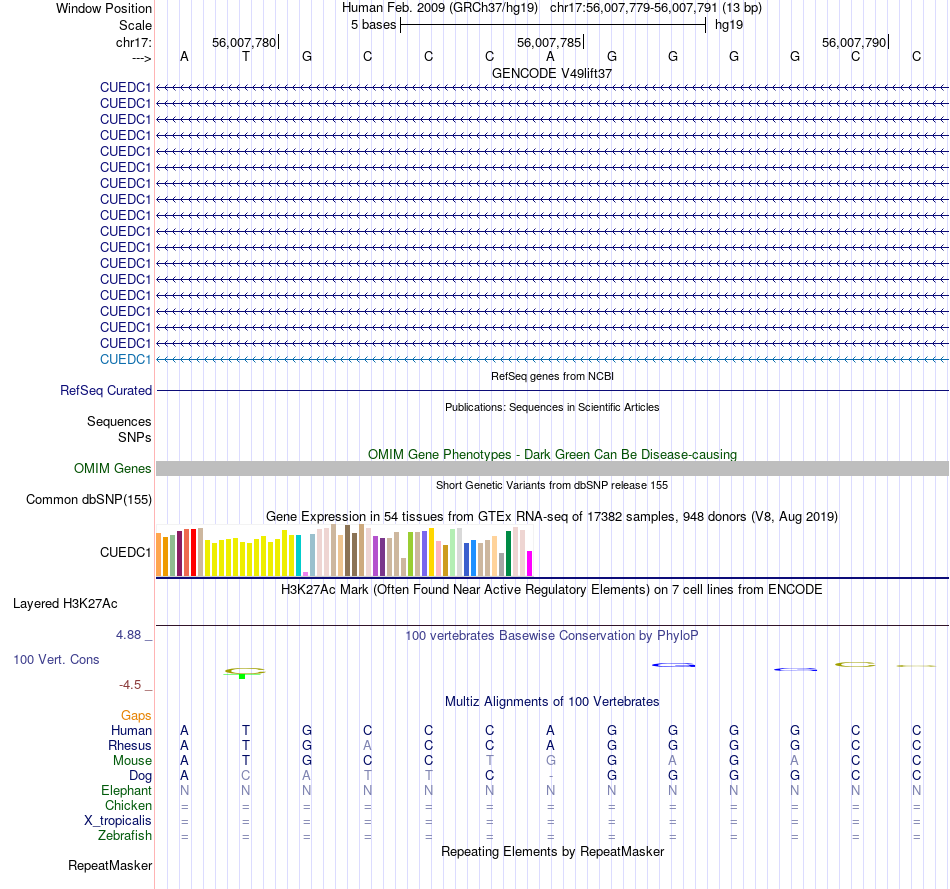Click the chr17: ruler label
950x889 pixels.
[133, 42]
